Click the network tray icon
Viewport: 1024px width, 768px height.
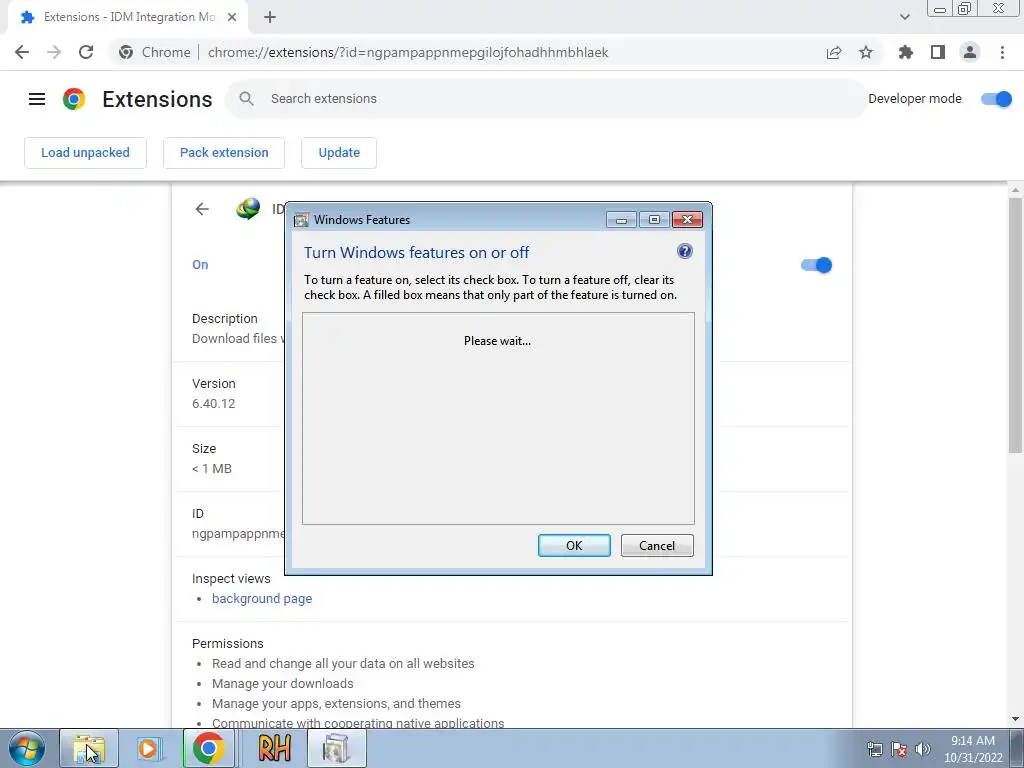coord(874,749)
